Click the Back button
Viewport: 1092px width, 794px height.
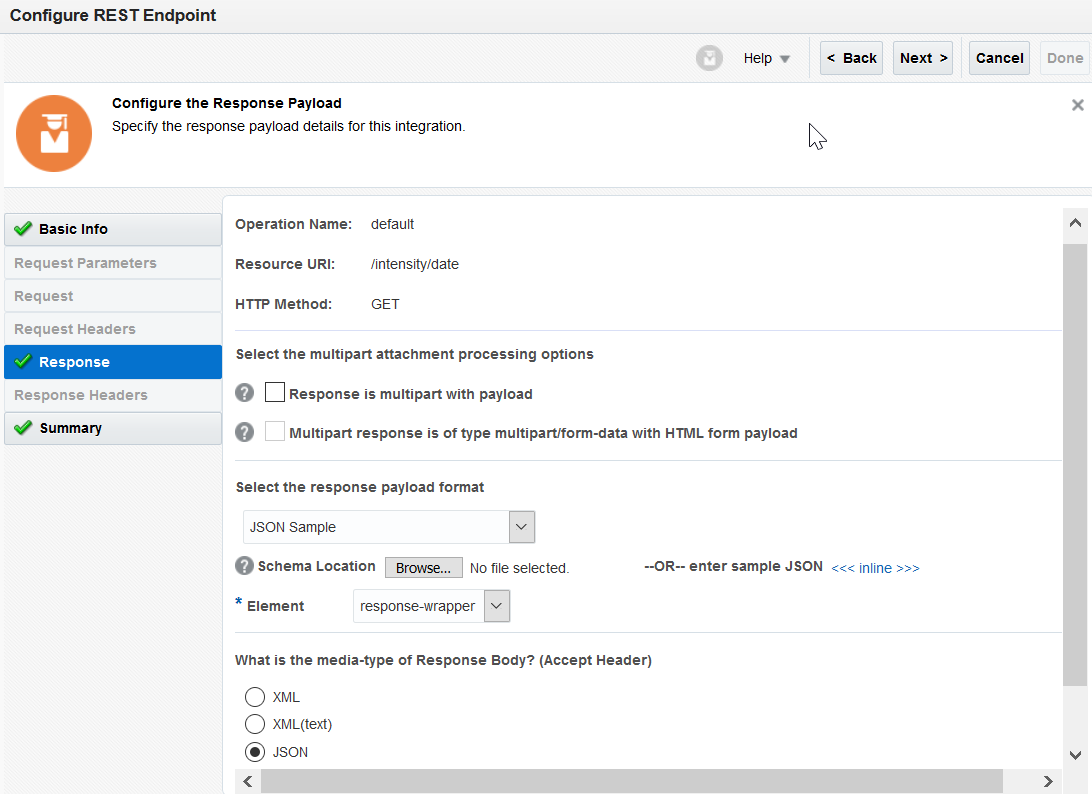point(851,58)
